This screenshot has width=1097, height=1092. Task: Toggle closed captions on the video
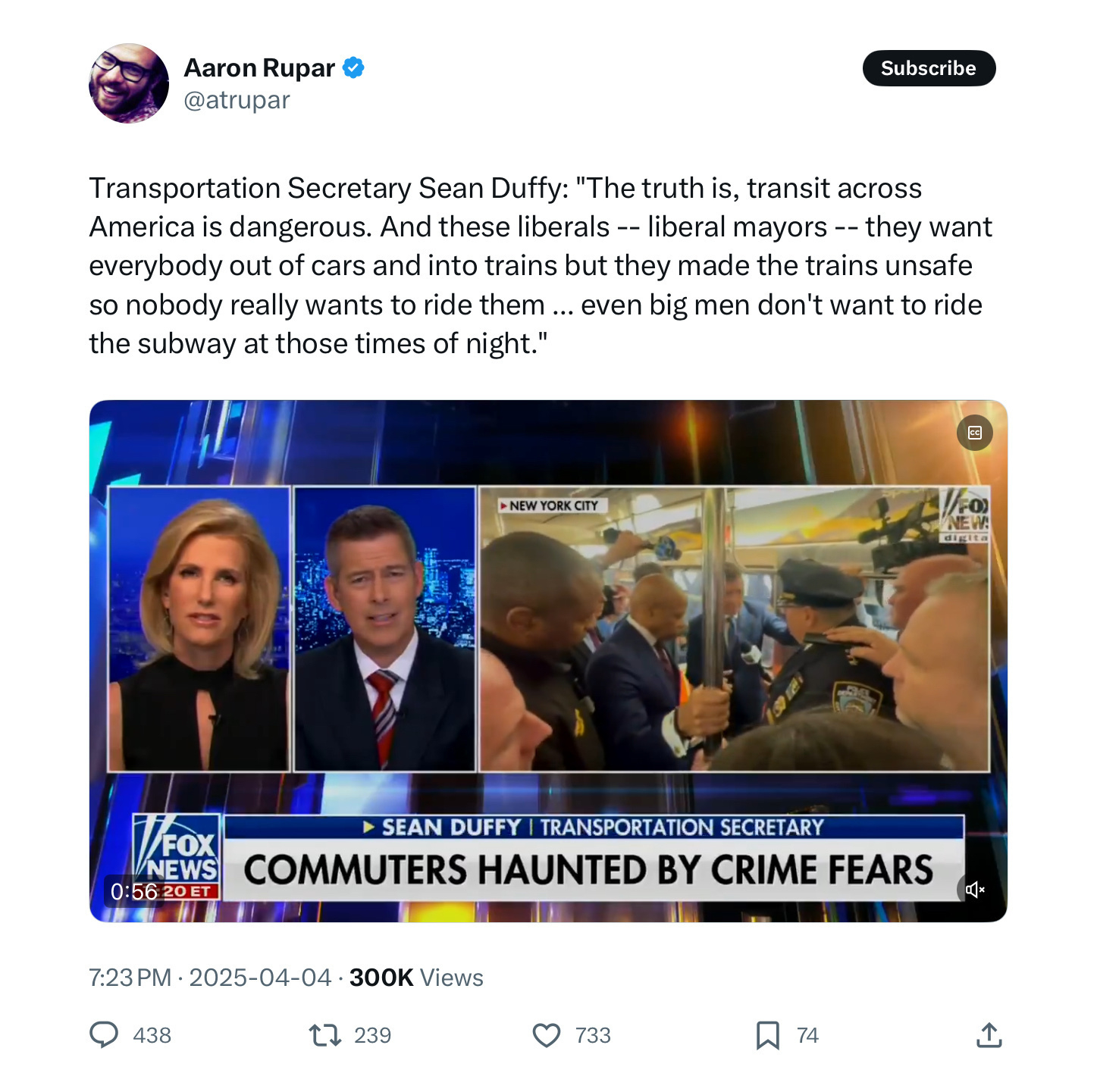[x=975, y=433]
